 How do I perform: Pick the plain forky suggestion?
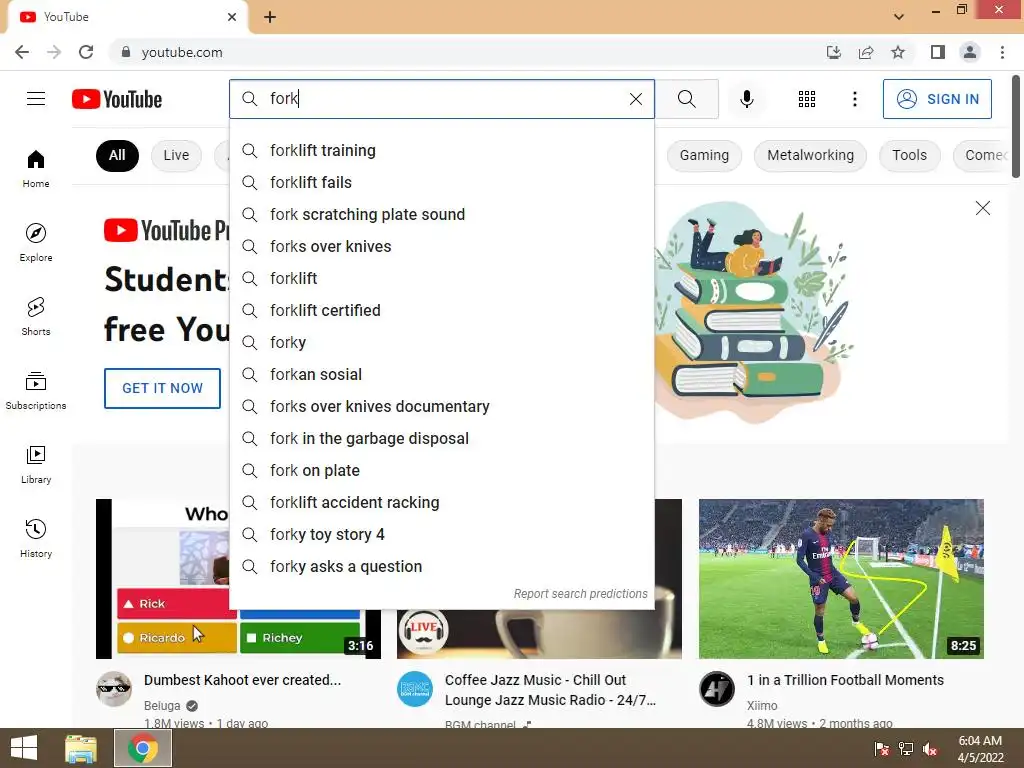pos(442,342)
